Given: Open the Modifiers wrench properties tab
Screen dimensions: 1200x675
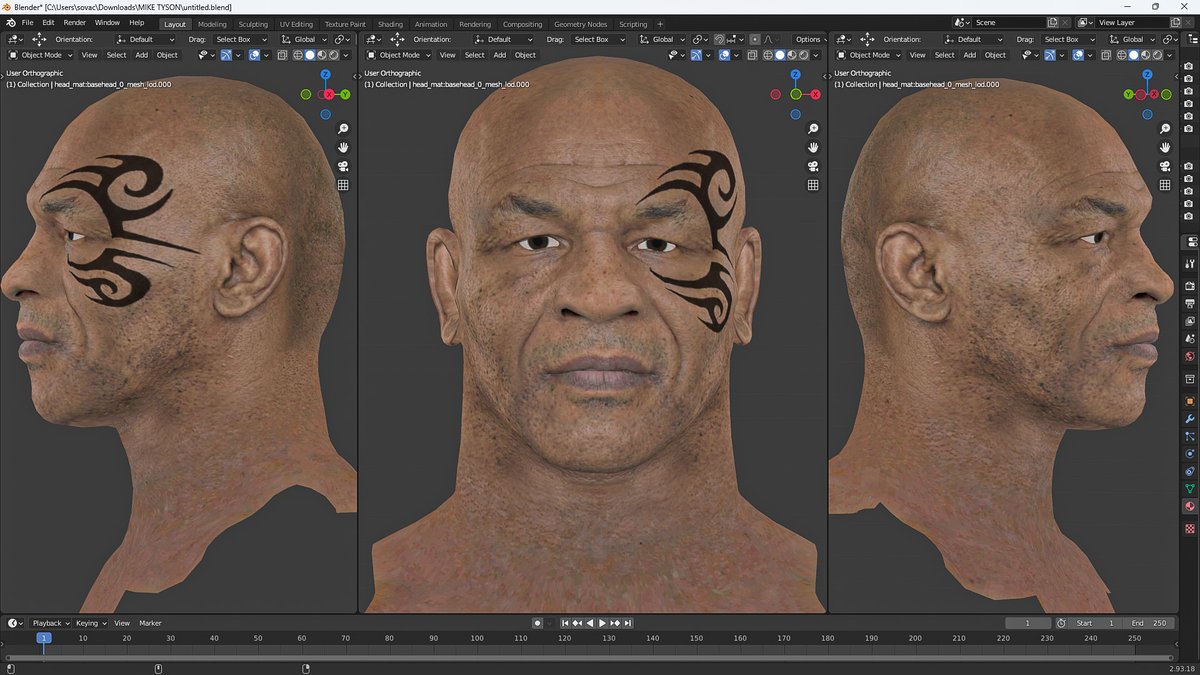Looking at the screenshot, I should pyautogui.click(x=1190, y=419).
